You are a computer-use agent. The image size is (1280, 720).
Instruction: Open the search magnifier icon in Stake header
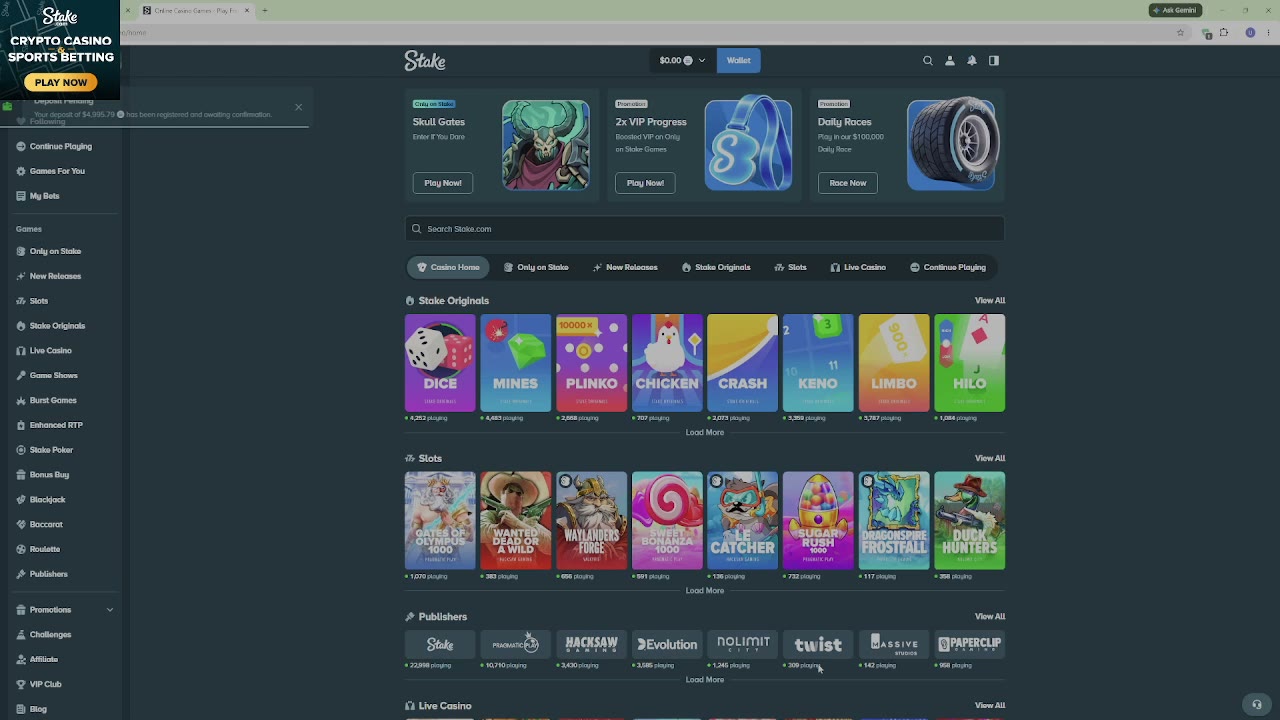928,61
